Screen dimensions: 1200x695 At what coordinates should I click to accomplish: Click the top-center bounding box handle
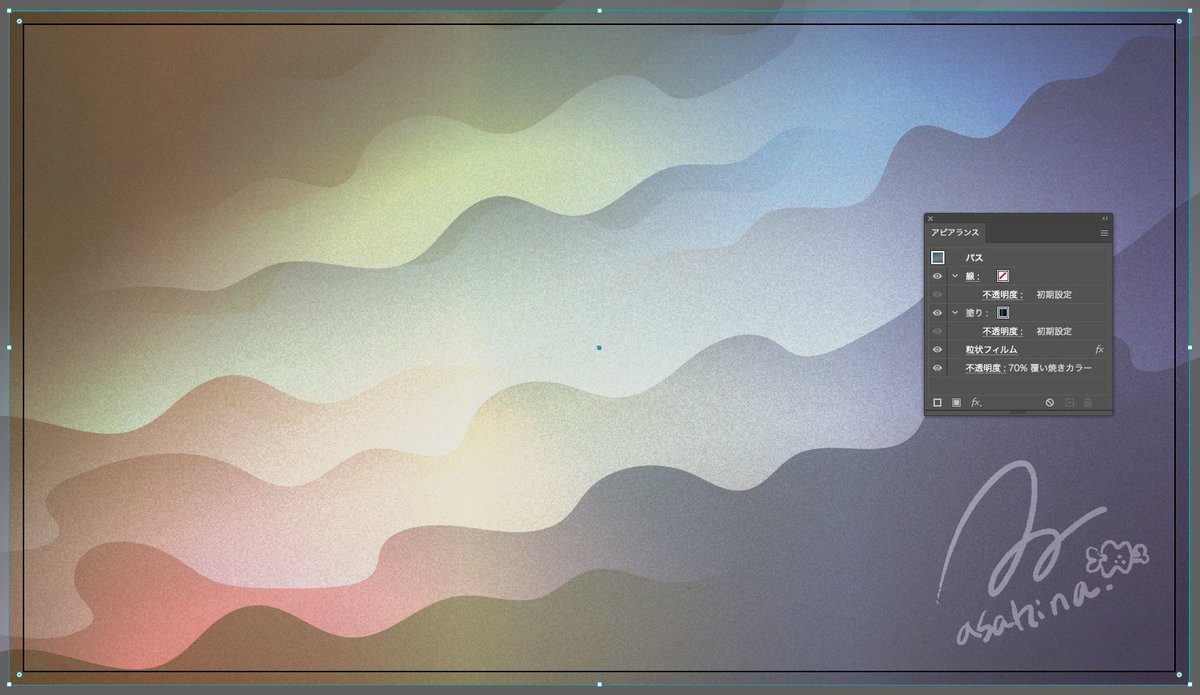tap(599, 11)
